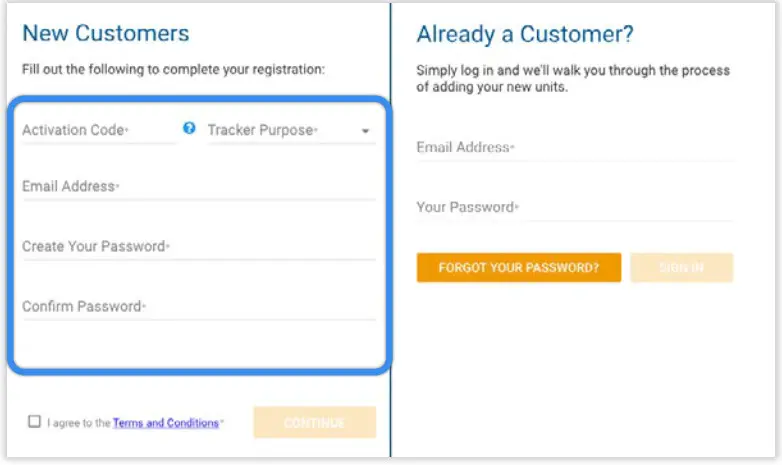Focus the Activation Code field
The image size is (782, 465).
98,130
